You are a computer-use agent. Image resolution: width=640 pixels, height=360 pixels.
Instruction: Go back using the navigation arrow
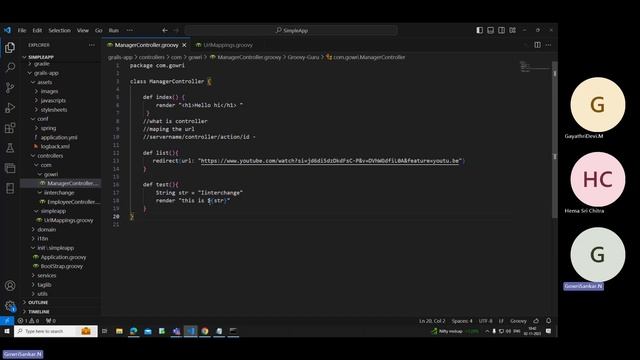click(165, 30)
